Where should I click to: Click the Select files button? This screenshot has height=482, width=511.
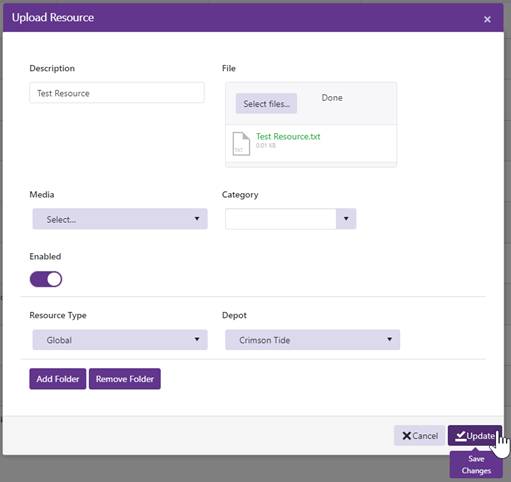(266, 103)
